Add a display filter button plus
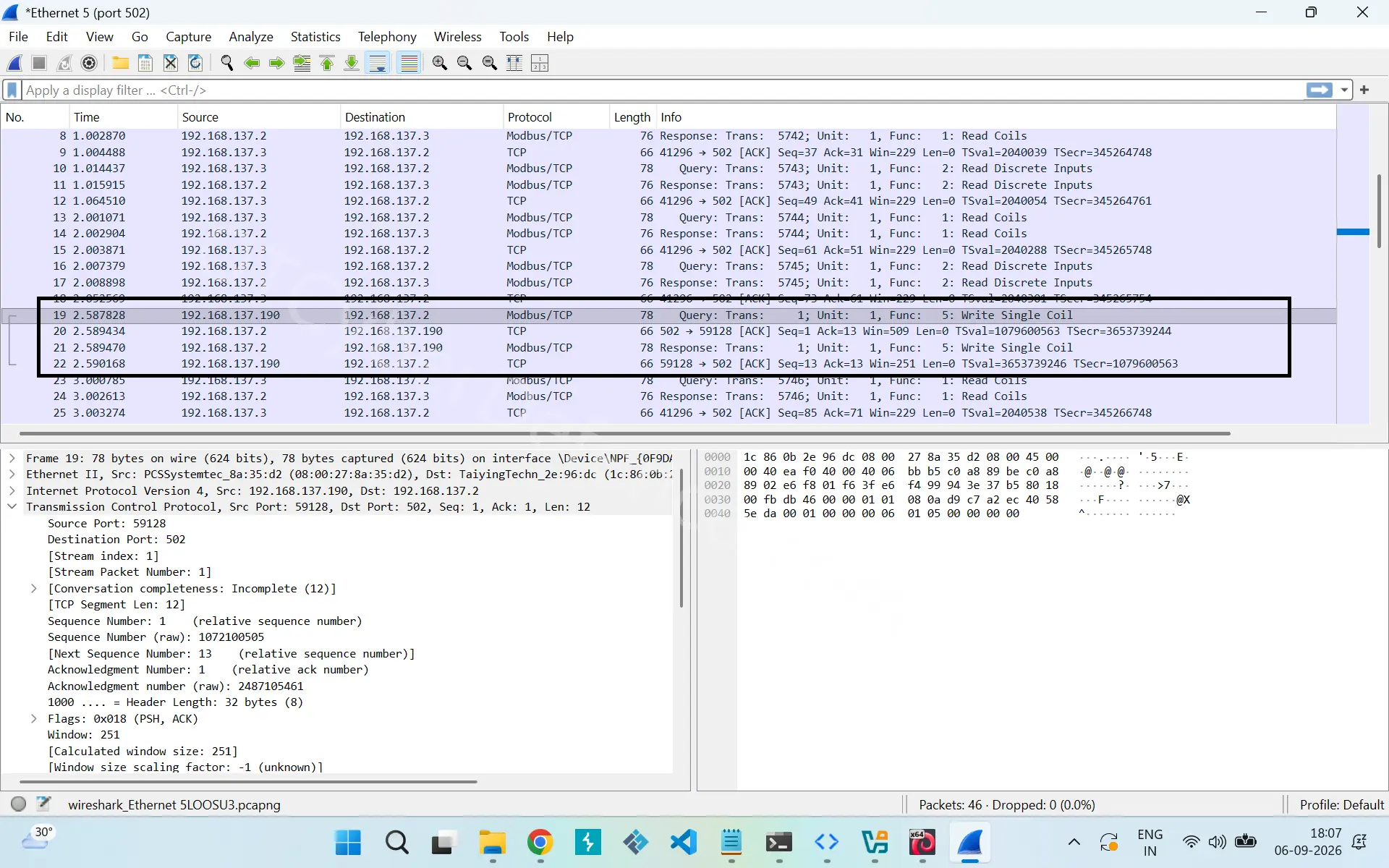The image size is (1389, 868). (1364, 90)
